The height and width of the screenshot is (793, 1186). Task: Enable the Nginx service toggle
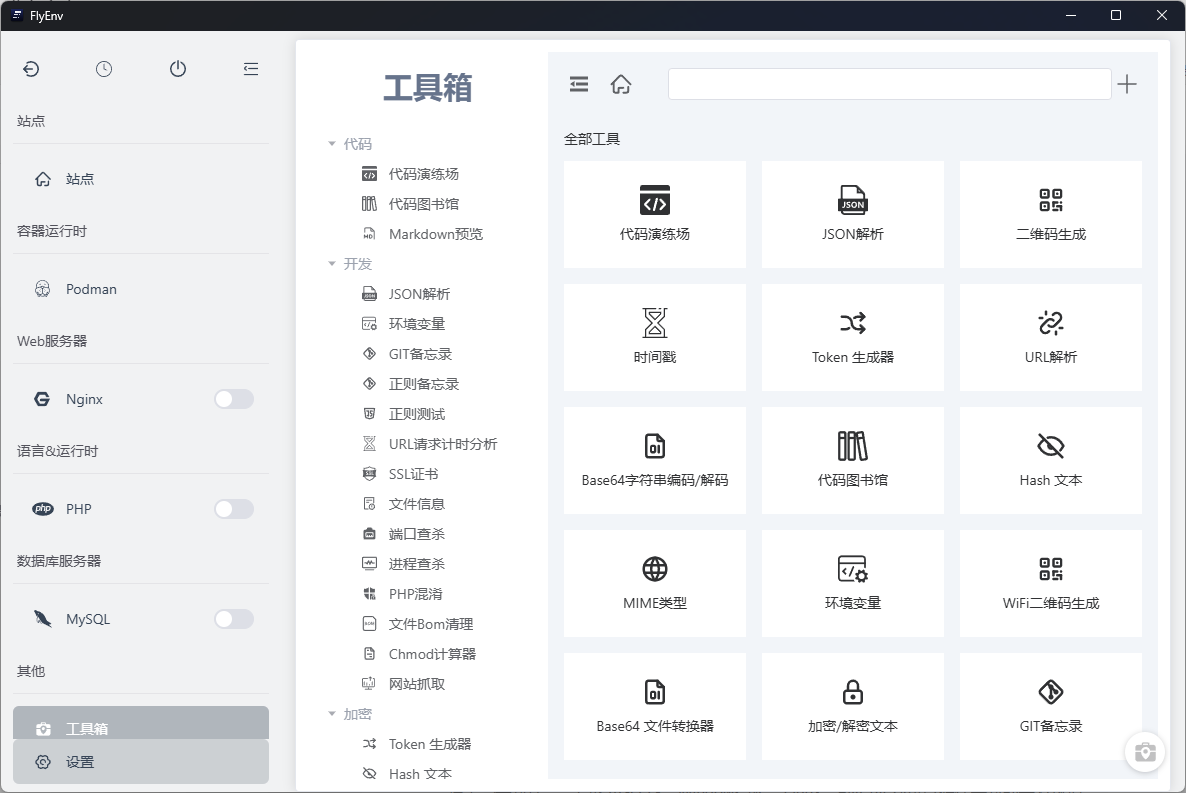[x=233, y=398]
